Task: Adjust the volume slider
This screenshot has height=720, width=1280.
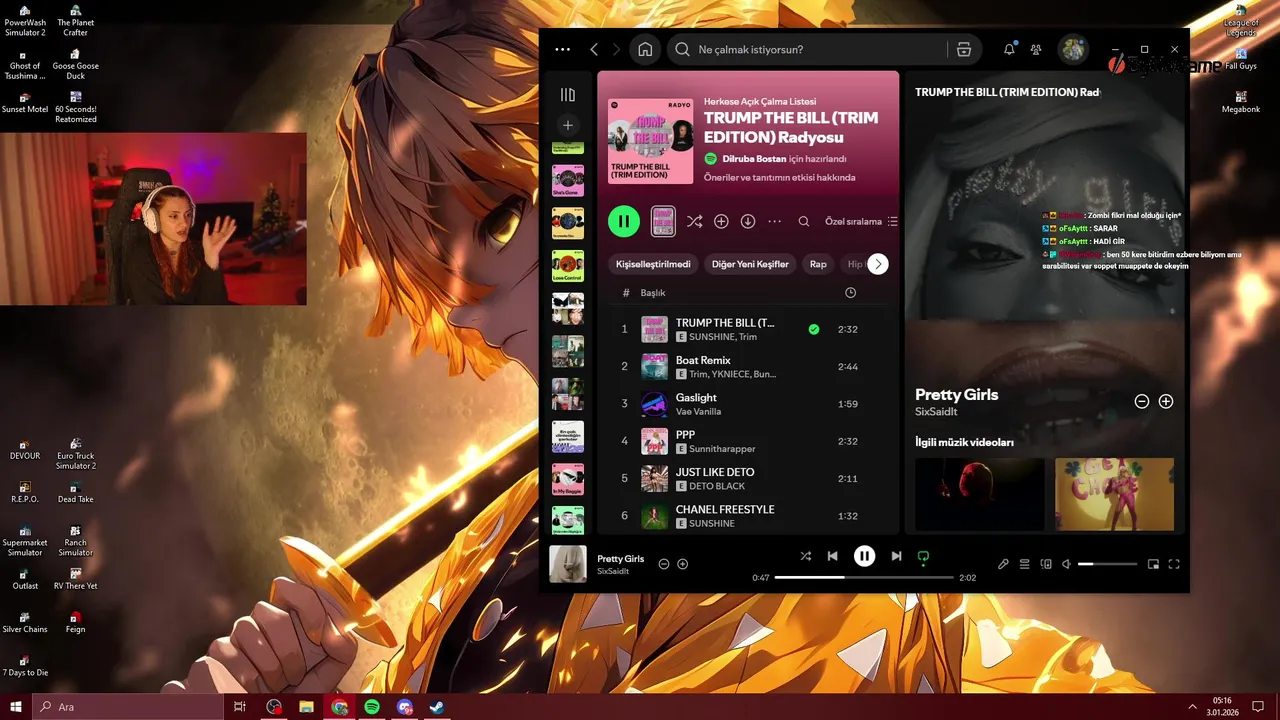Action: 1107,564
